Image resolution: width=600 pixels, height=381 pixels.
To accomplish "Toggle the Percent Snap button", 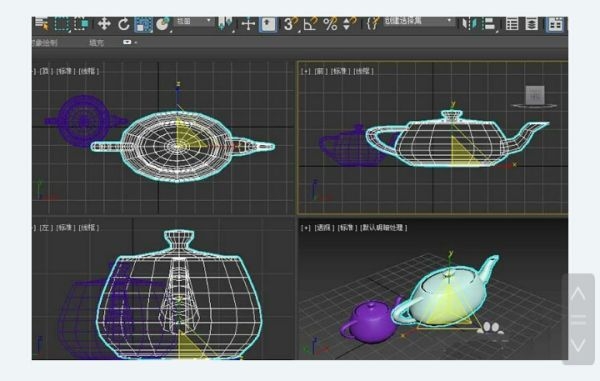I will click(x=330, y=24).
